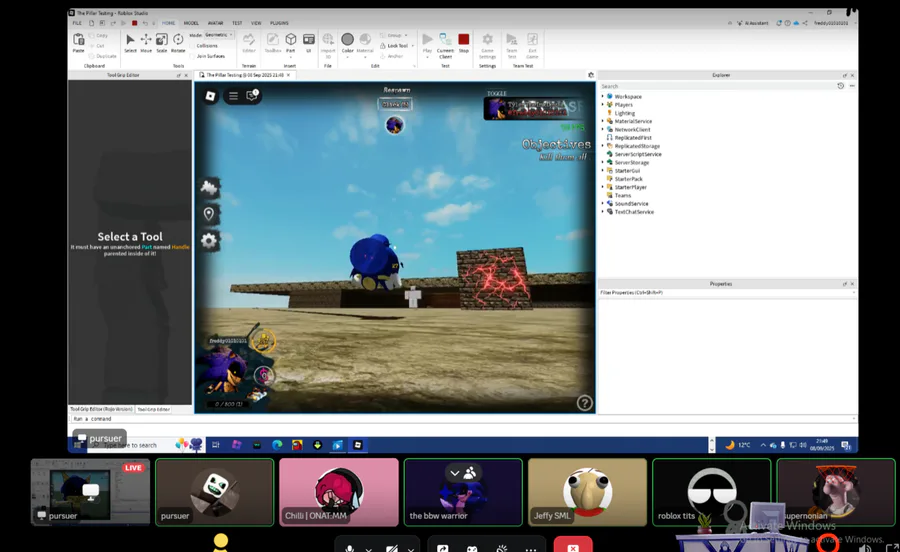Activate the Scale tool
Image resolution: width=900 pixels, height=552 pixels.
click(162, 43)
